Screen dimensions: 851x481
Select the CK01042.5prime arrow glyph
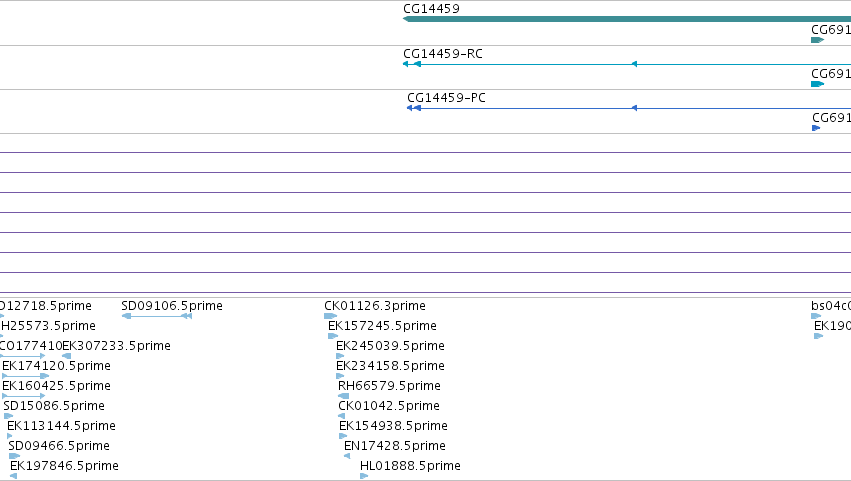pyautogui.click(x=341, y=416)
